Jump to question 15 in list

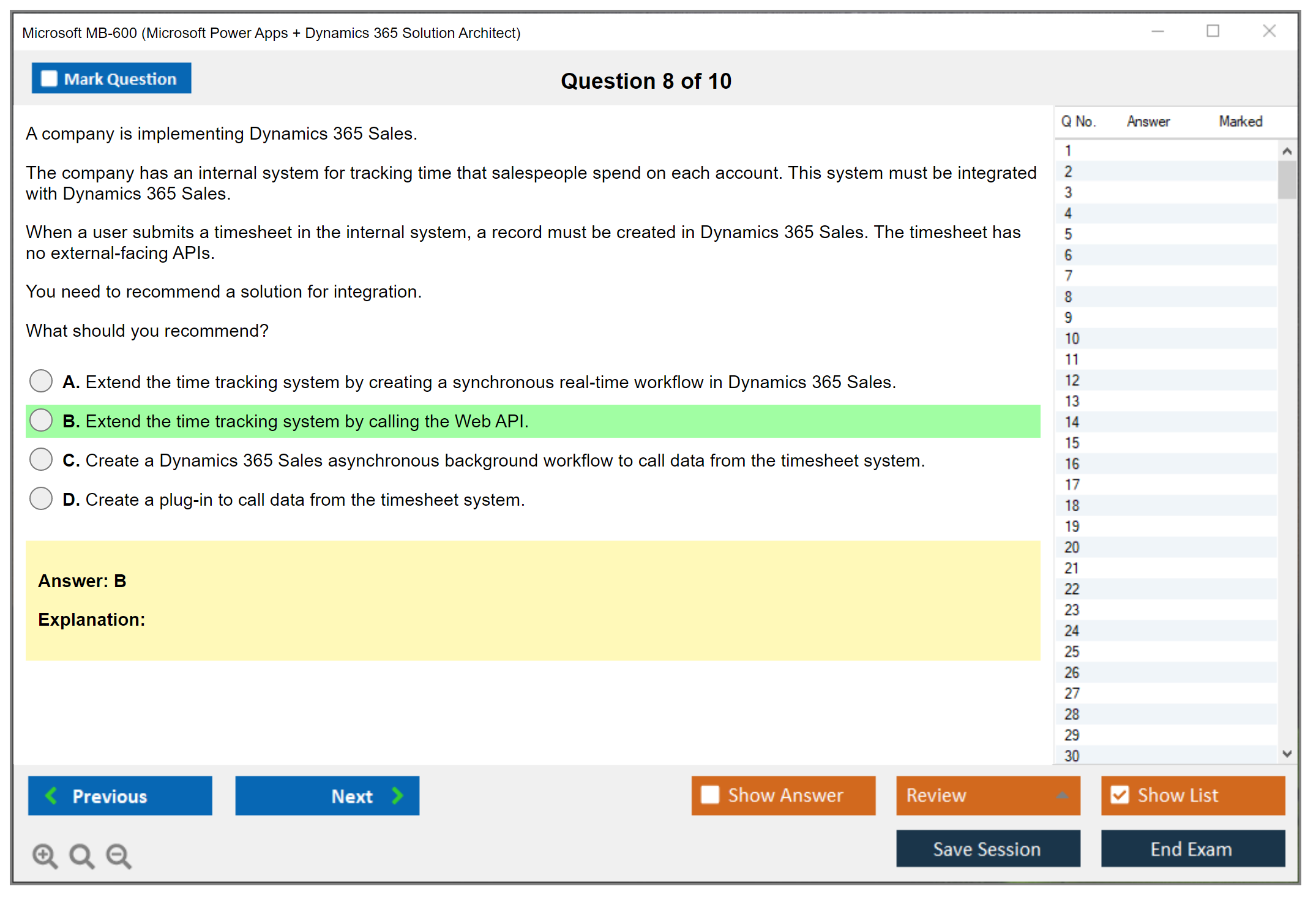pos(1072,443)
